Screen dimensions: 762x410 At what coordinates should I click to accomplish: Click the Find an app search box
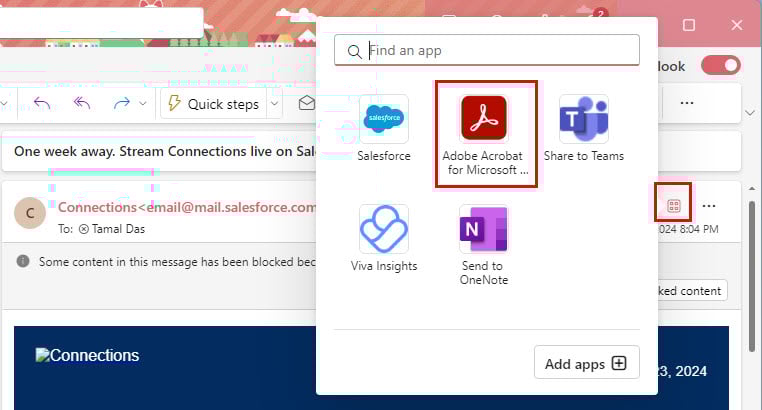[x=487, y=50]
